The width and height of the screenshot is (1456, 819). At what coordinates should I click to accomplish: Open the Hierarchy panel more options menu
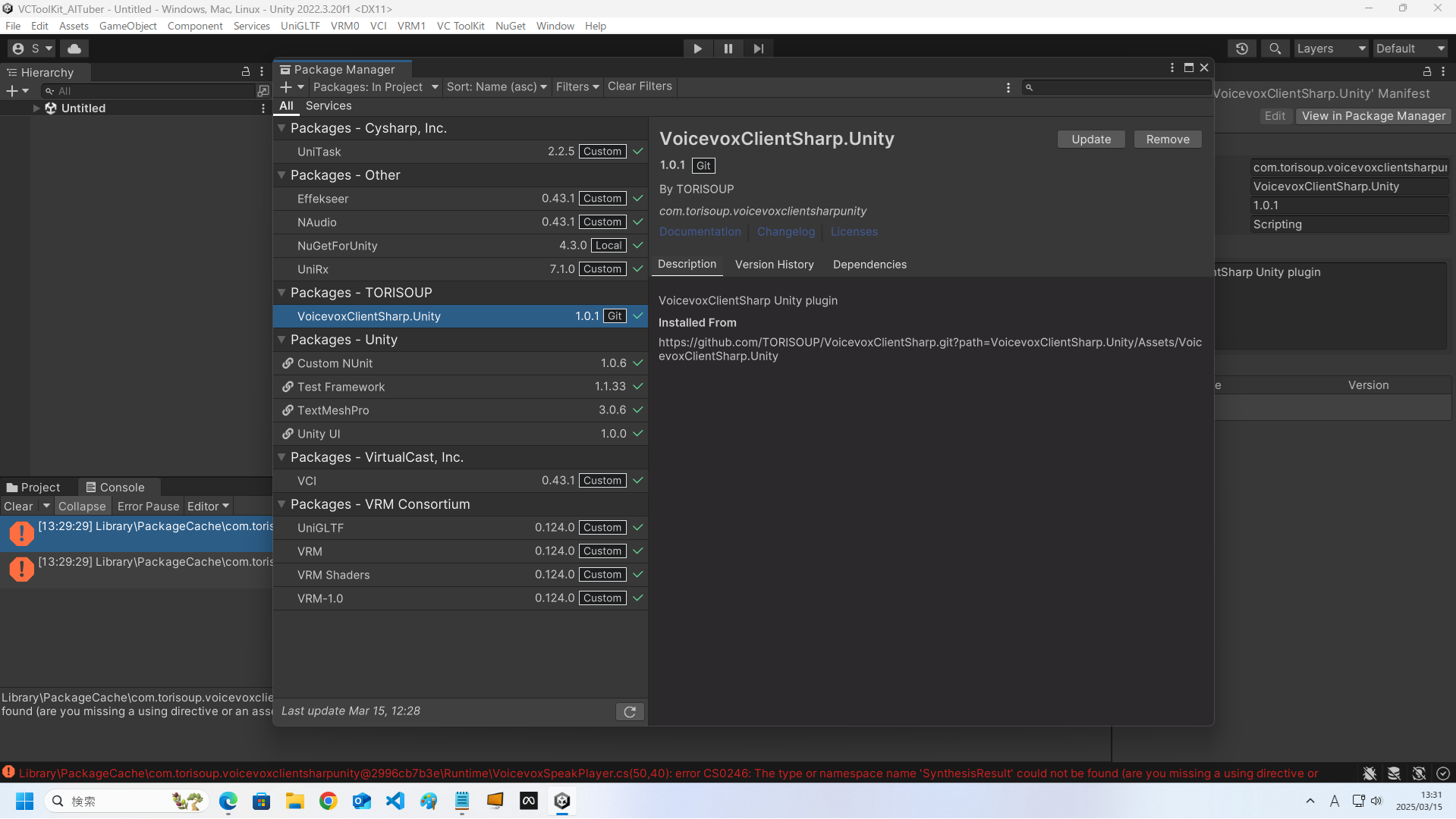(263, 72)
